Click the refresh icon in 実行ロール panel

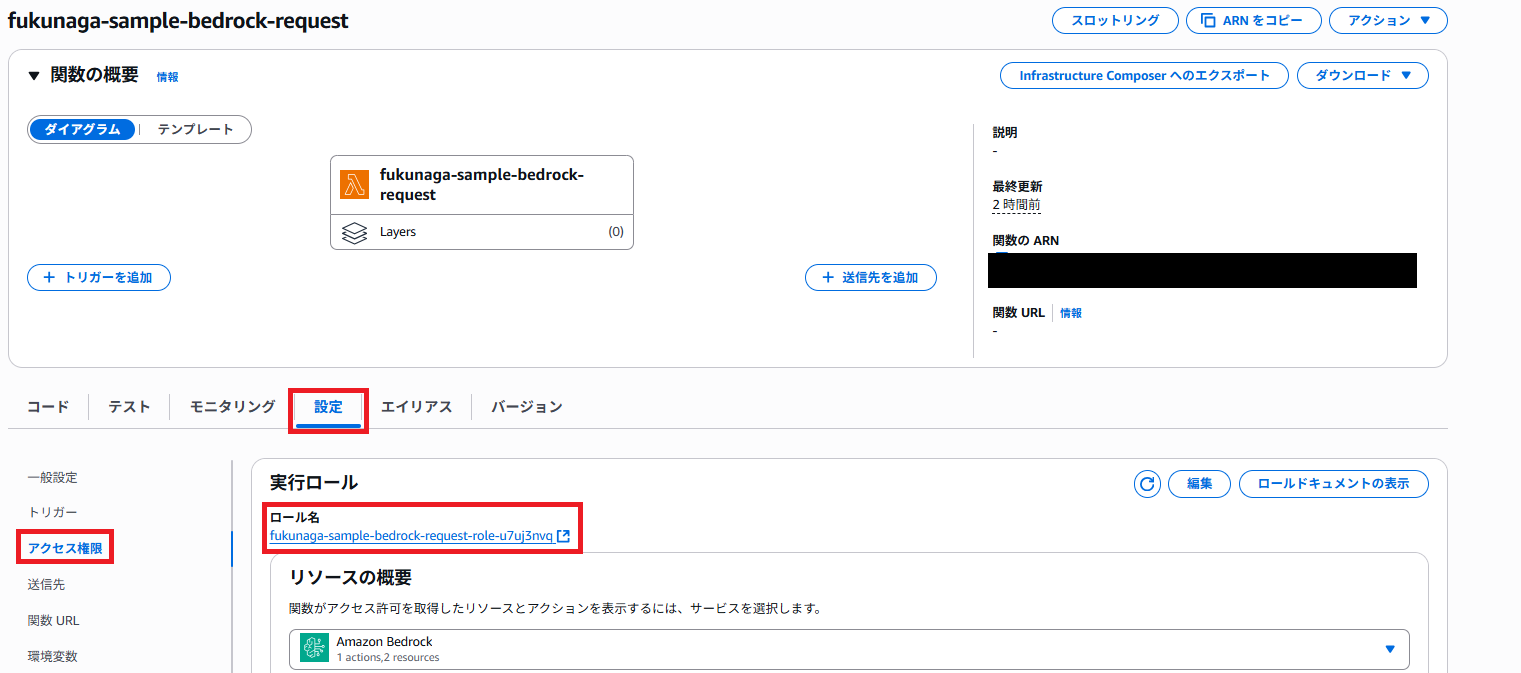click(x=1147, y=484)
